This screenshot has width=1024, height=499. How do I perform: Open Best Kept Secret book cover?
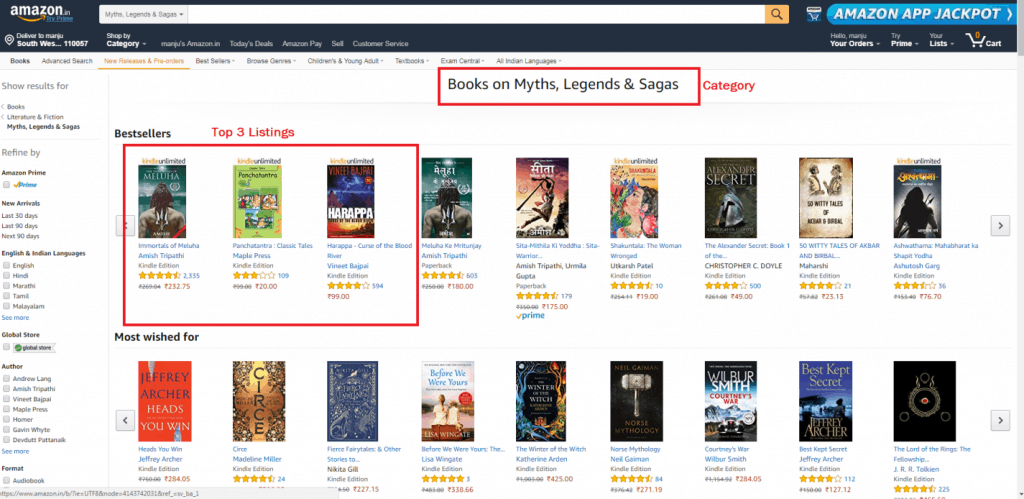[x=825, y=401]
